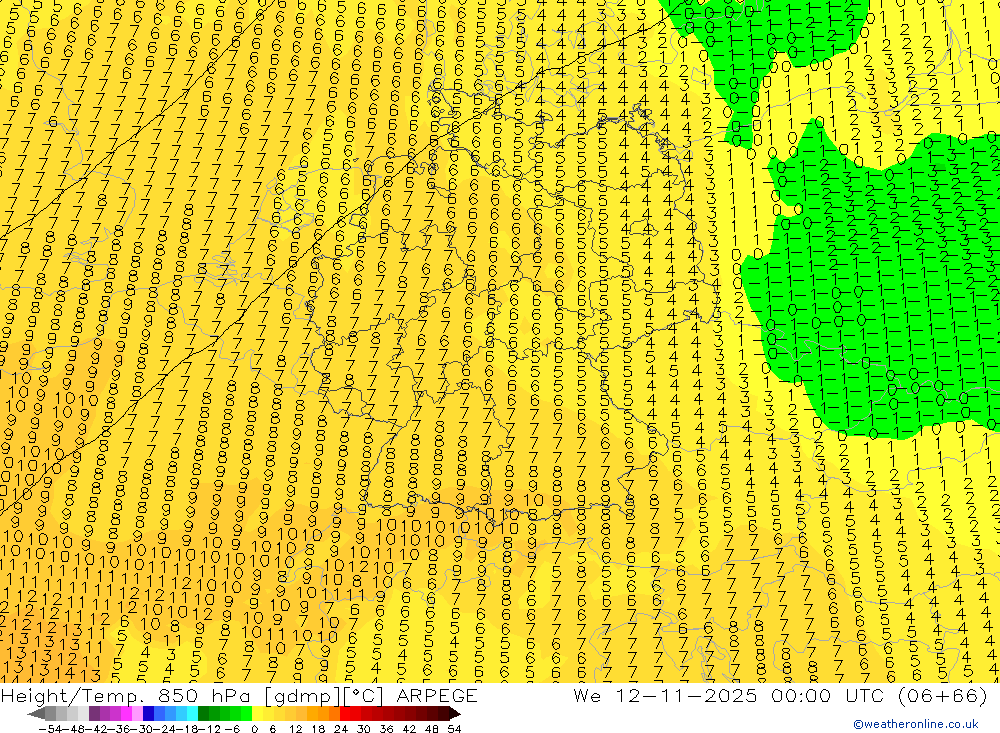Click the gray left arrow cap of the legend
1000x733 pixels.
[36, 714]
